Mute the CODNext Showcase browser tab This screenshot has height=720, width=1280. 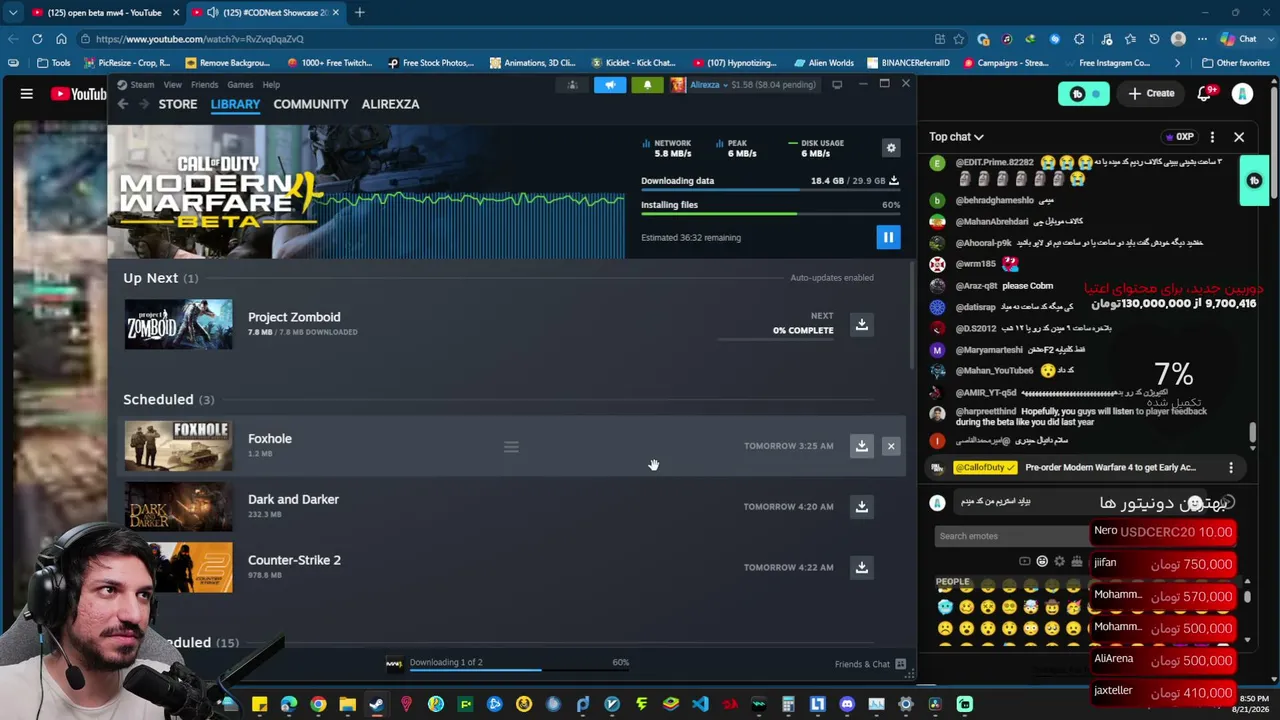213,13
